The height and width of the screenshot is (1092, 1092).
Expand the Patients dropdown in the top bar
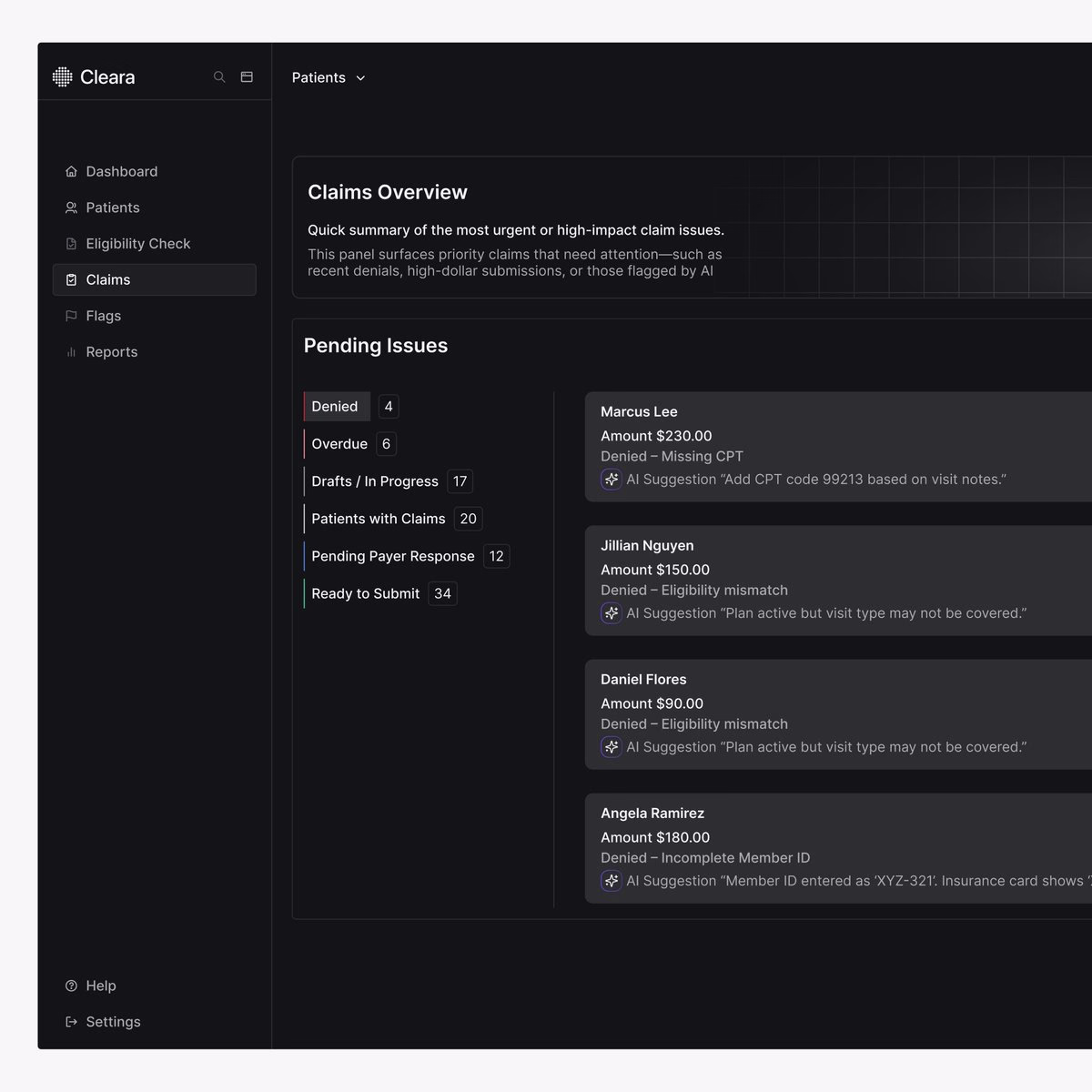pyautogui.click(x=329, y=77)
